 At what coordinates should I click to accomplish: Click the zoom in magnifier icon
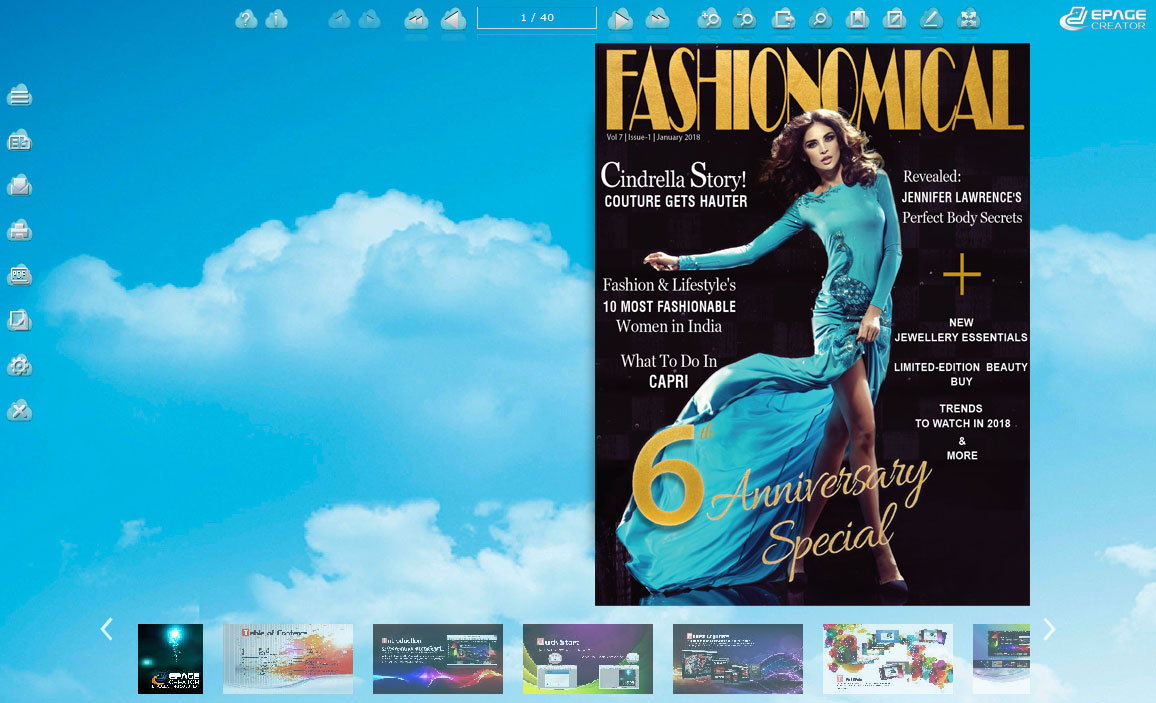coord(709,19)
